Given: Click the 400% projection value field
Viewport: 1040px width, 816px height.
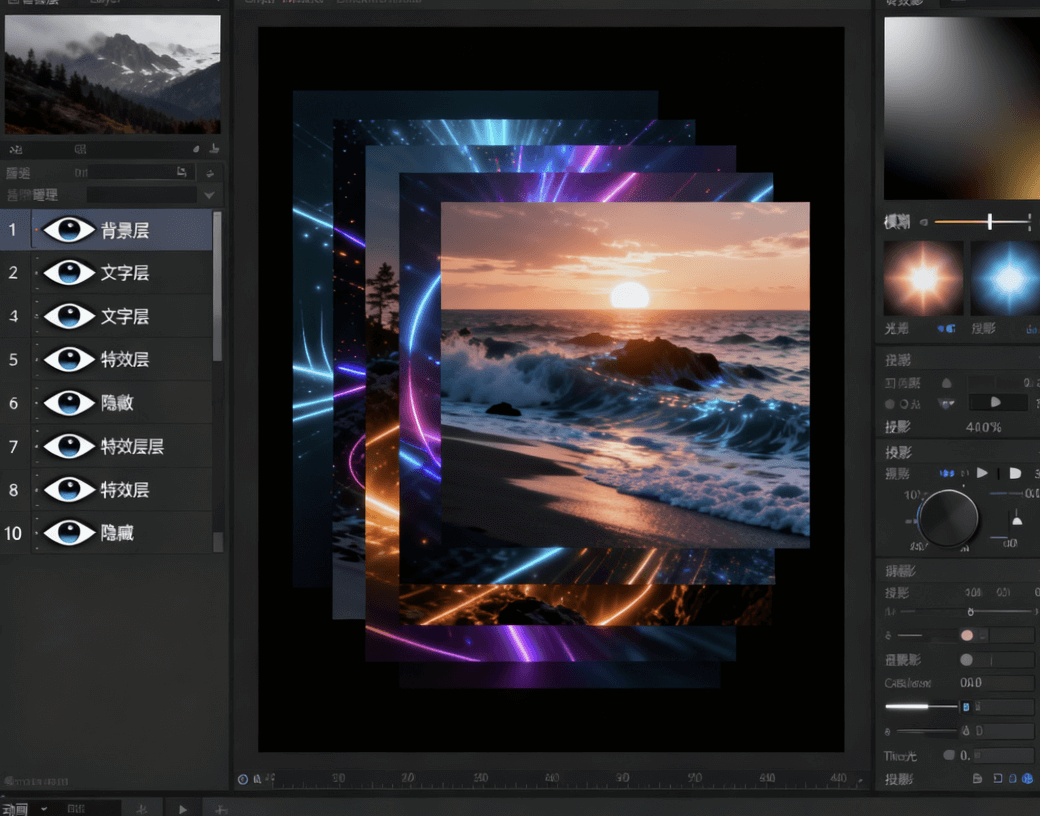Looking at the screenshot, I should tap(983, 427).
